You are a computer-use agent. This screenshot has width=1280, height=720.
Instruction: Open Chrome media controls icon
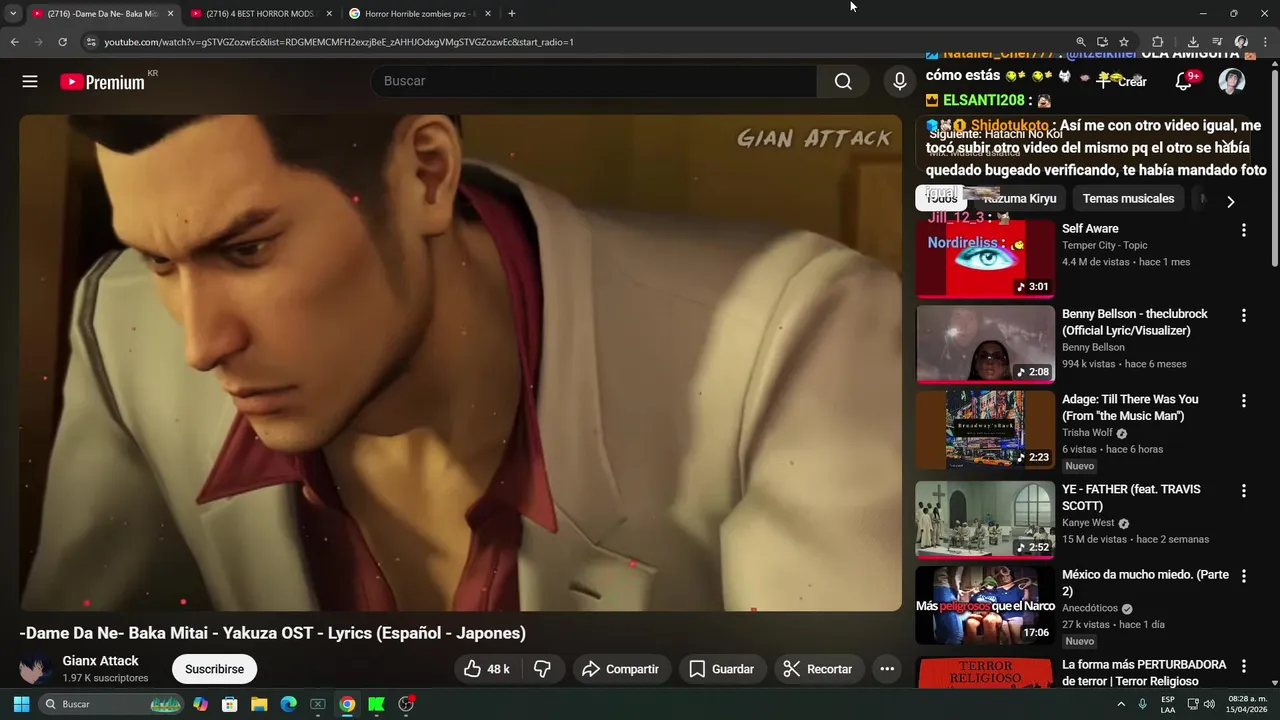coord(1217,42)
